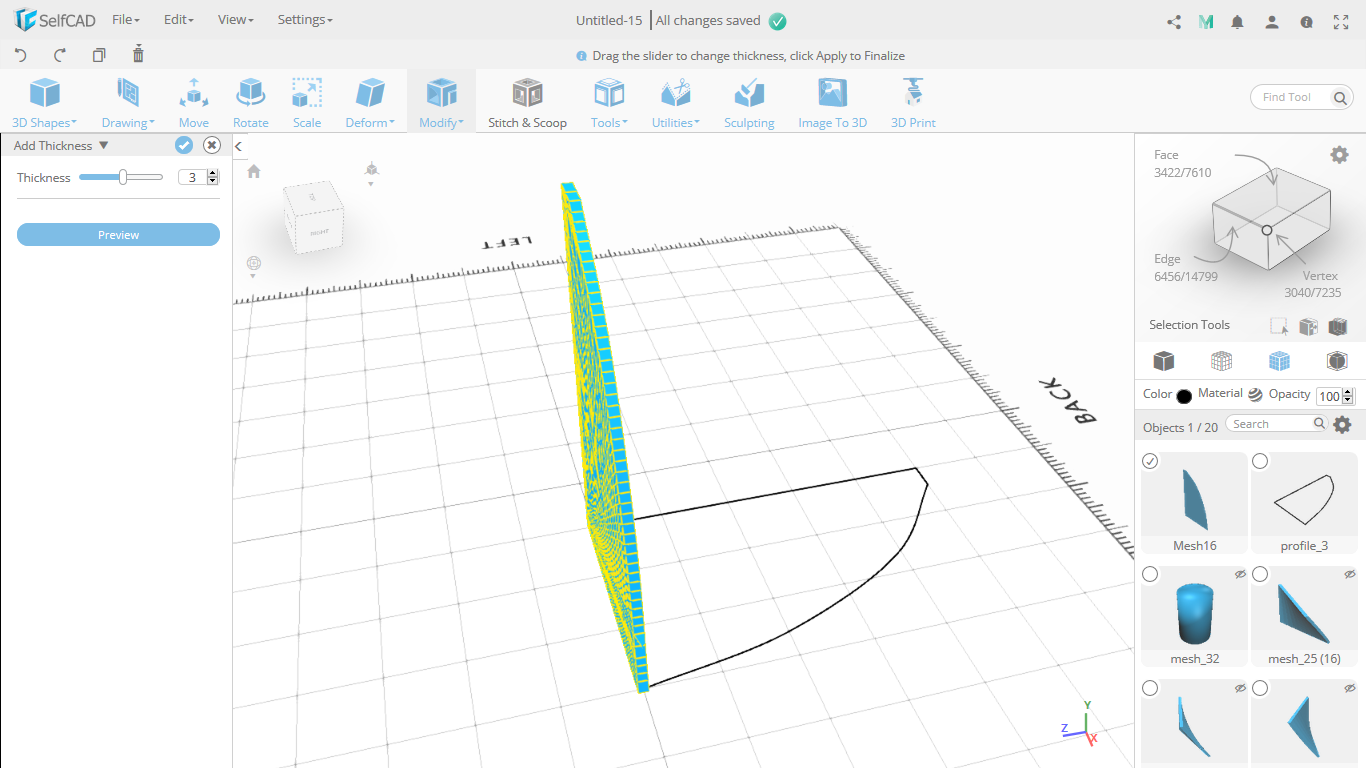Image resolution: width=1366 pixels, height=768 pixels.
Task: Click the Thickness value field
Action: tap(192, 177)
